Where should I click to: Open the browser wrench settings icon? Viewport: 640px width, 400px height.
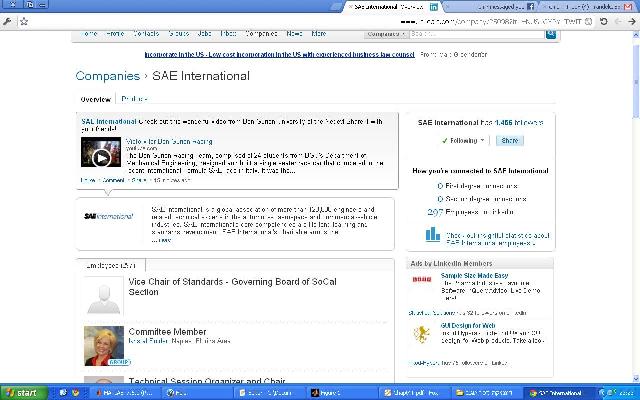pyautogui.click(x=8, y=21)
